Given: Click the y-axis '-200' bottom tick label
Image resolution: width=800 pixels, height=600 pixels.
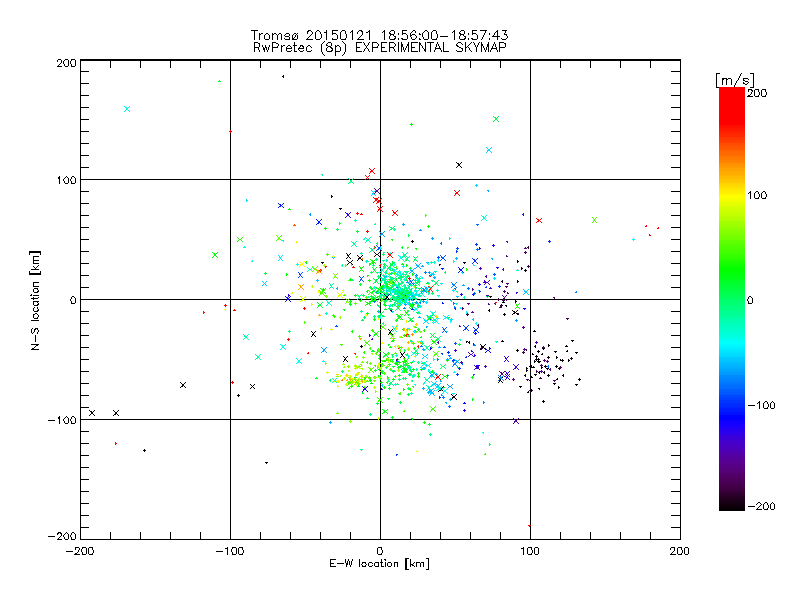Looking at the screenshot, I should [x=62, y=536].
